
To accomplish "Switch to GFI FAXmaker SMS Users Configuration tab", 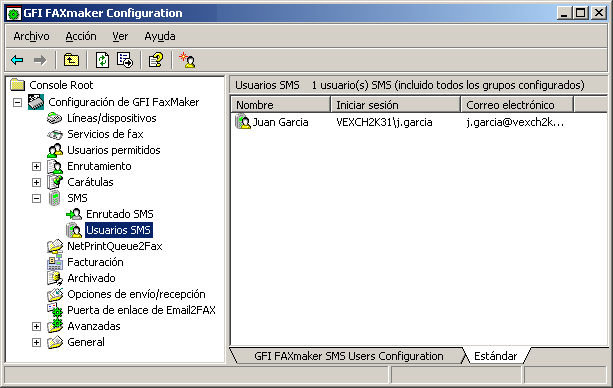I will (349, 356).
